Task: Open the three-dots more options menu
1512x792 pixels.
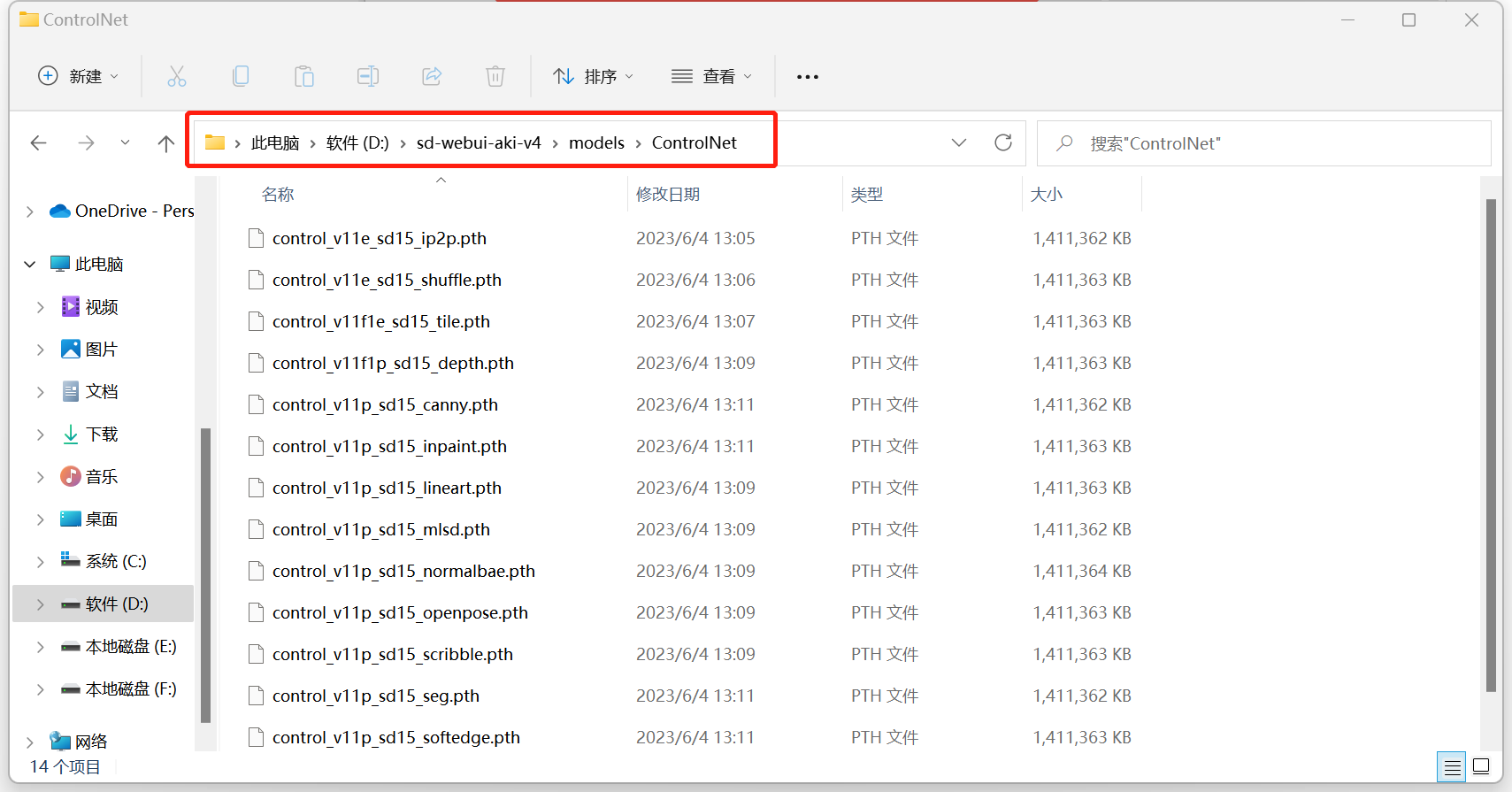Action: pyautogui.click(x=808, y=77)
